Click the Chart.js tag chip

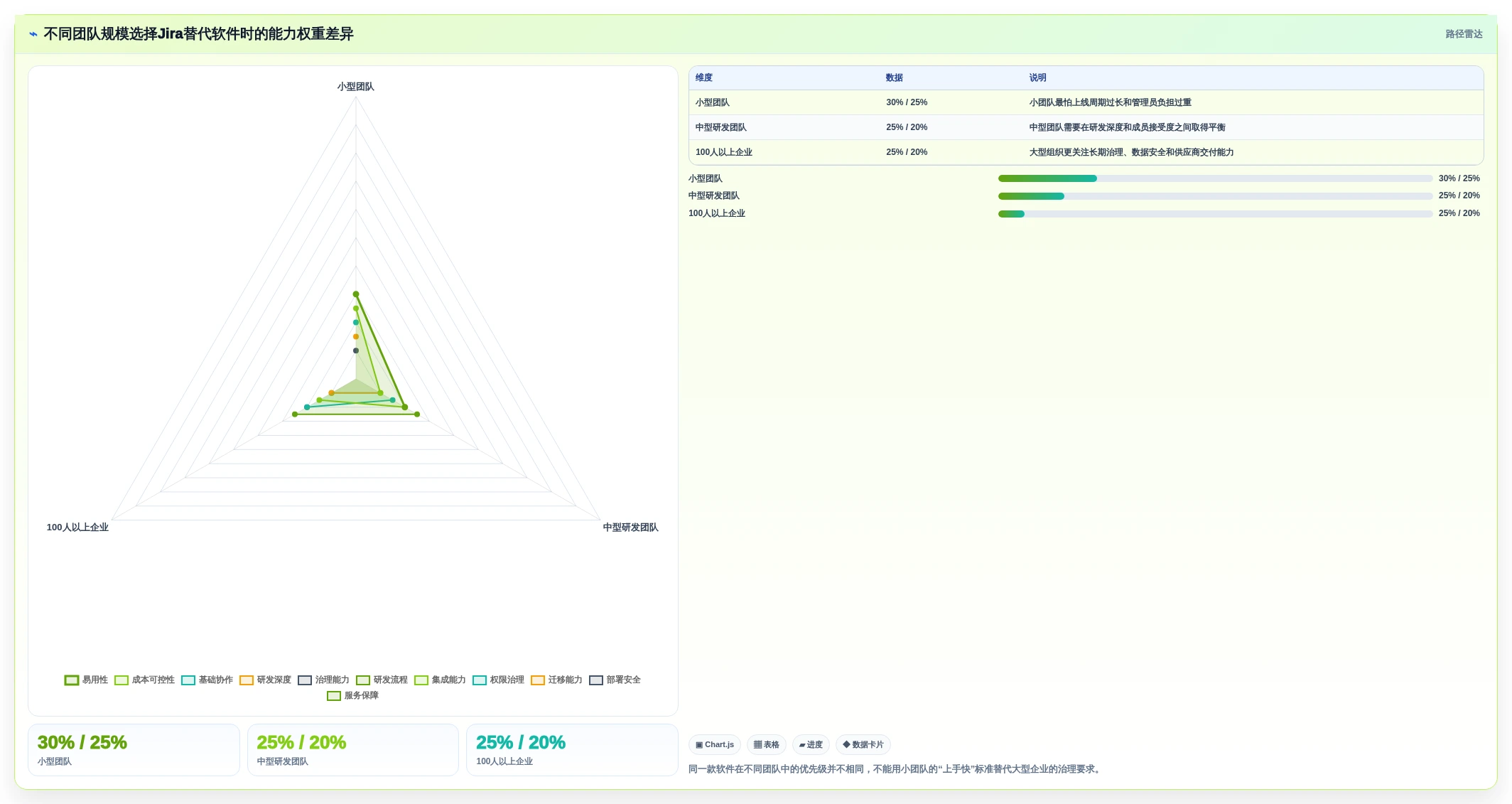click(x=715, y=744)
